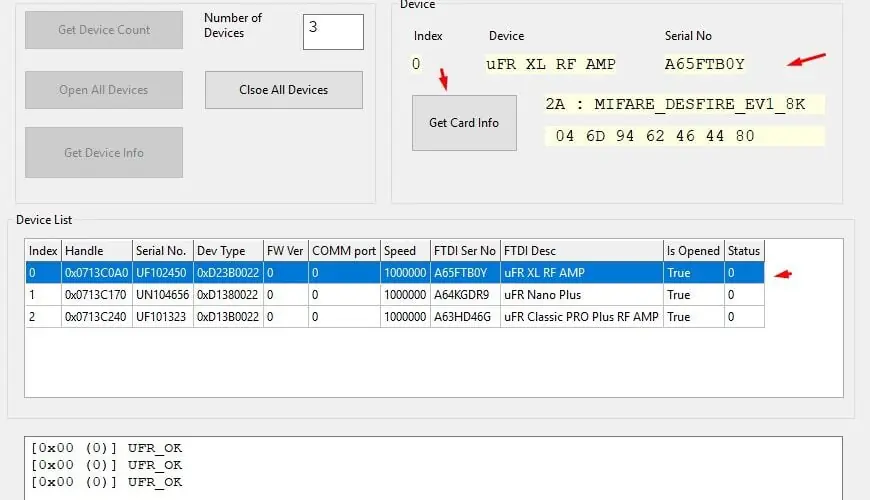The height and width of the screenshot is (500, 870).
Task: Sort by the Status column header
Action: pyautogui.click(x=744, y=251)
